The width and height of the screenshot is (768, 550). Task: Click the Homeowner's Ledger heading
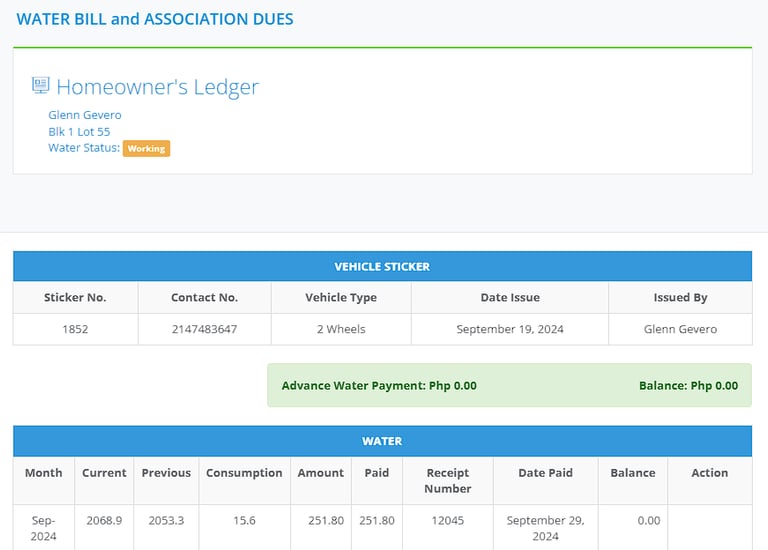click(157, 87)
